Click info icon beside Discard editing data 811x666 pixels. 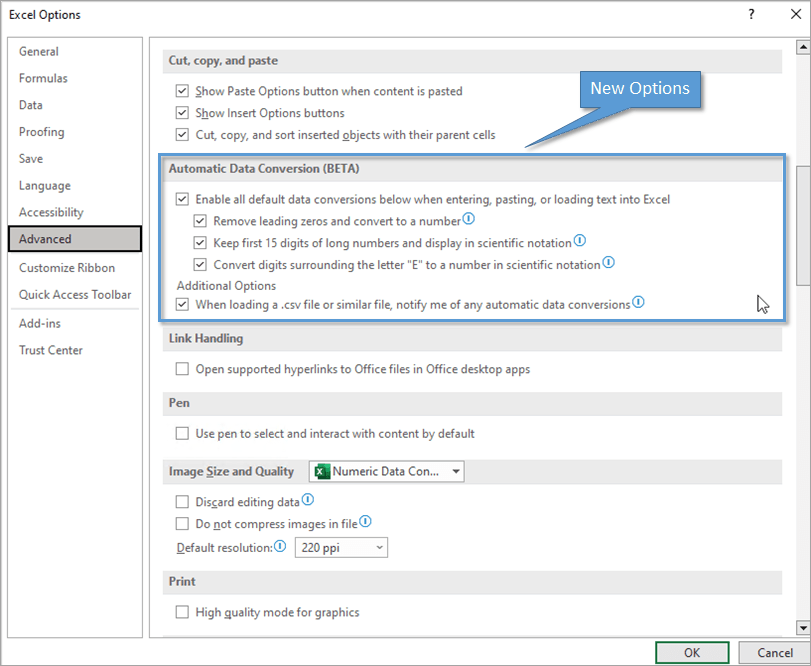[308, 500]
